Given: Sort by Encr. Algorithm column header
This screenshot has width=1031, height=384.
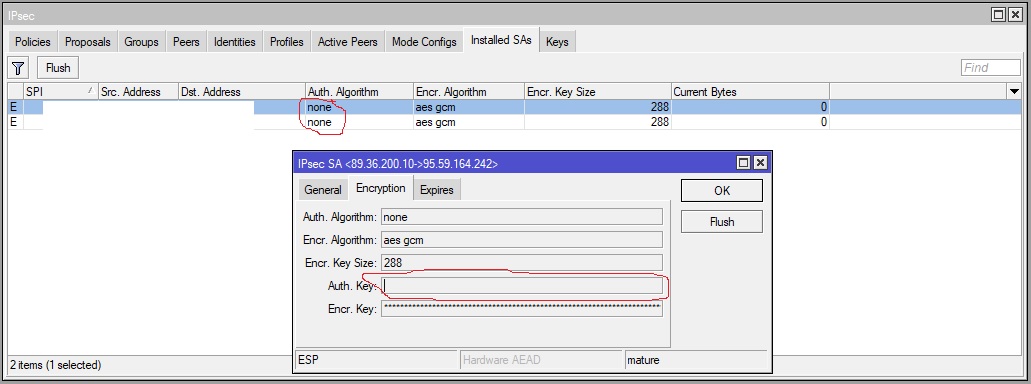Looking at the screenshot, I should [469, 92].
